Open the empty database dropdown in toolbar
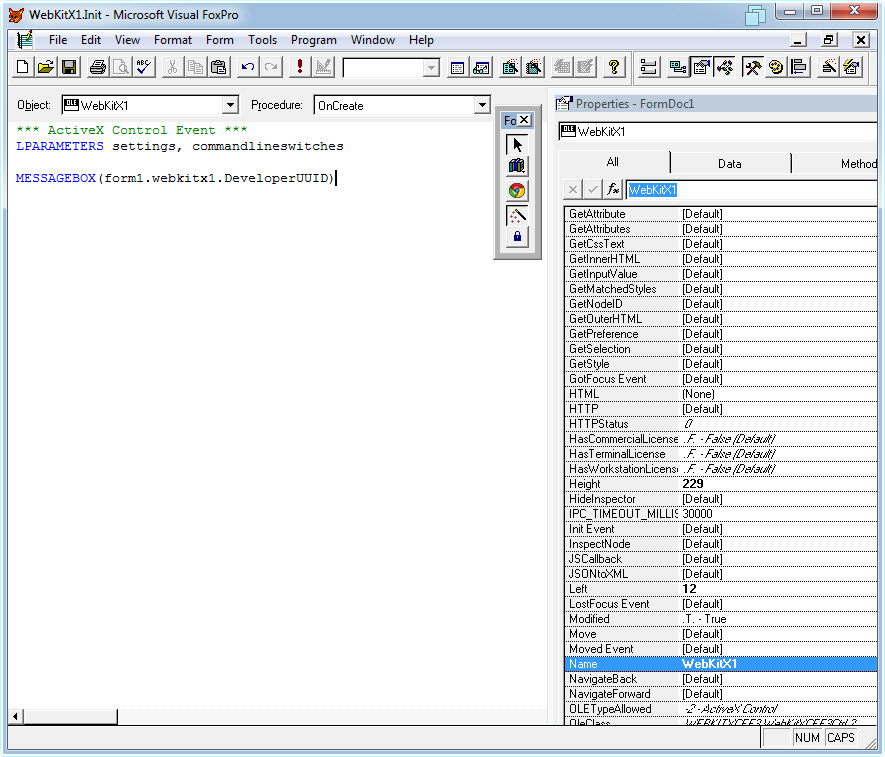This screenshot has width=885, height=757. tap(431, 68)
